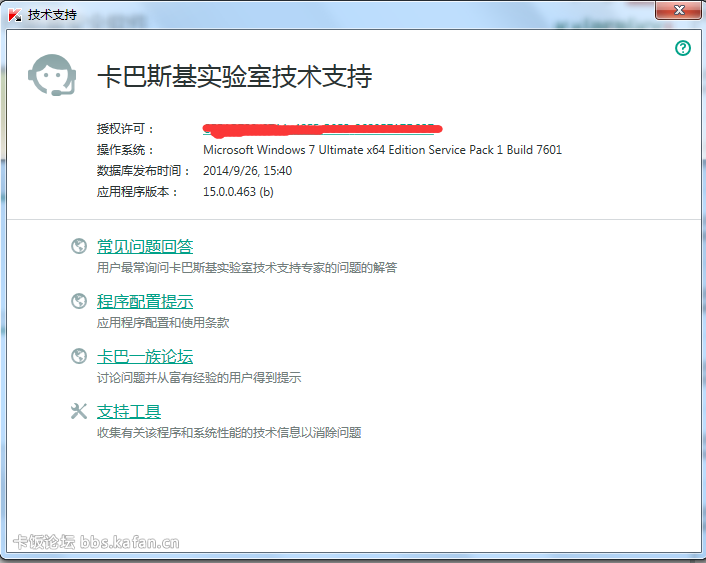This screenshot has width=706, height=563.
Task: Click the globe icon beside 常见问题回答
Action: click(79, 246)
